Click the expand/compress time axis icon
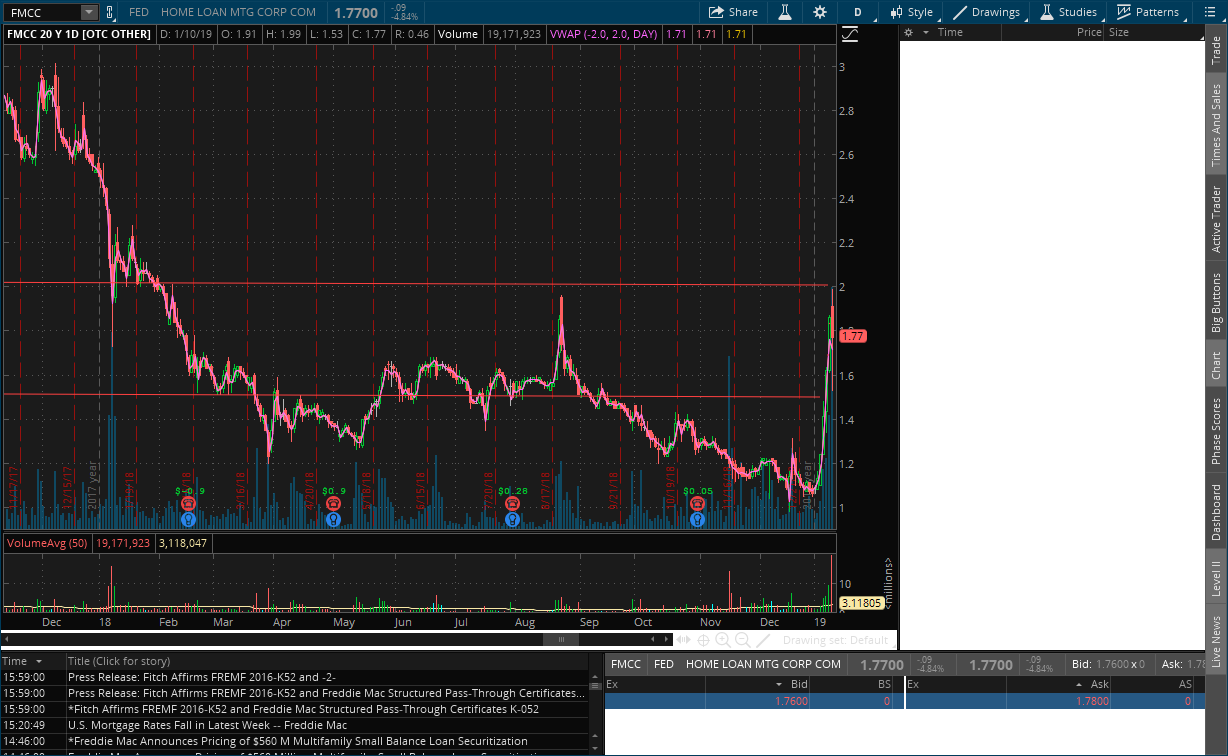 [683, 640]
